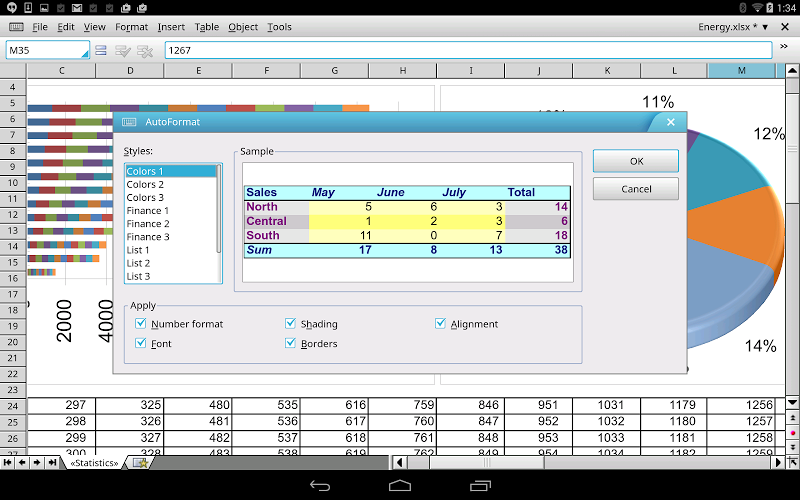The image size is (800, 500).
Task: Select Finance 2 style
Action: coord(171,223)
